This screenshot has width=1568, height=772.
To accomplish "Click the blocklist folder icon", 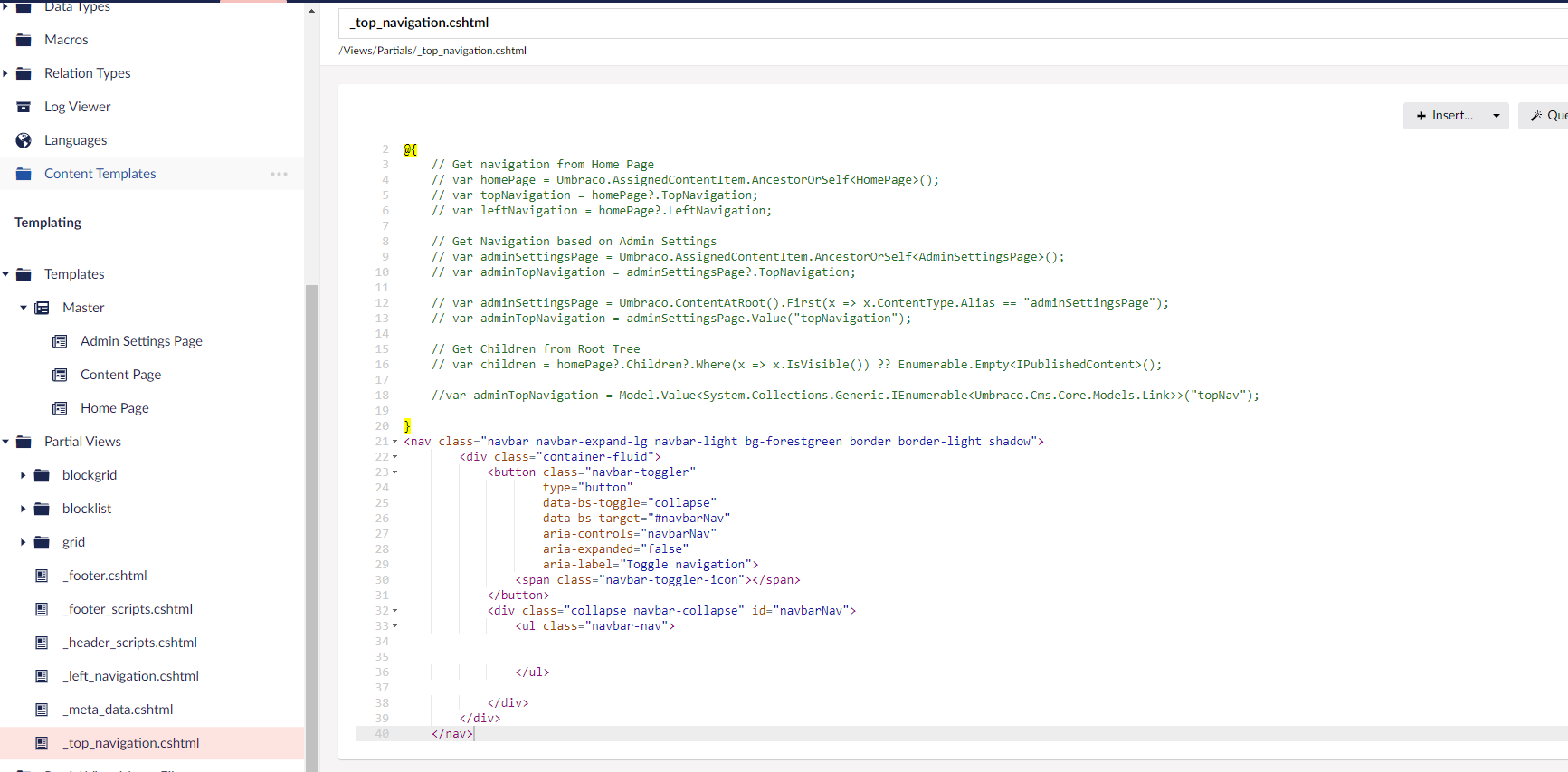I will (42, 509).
